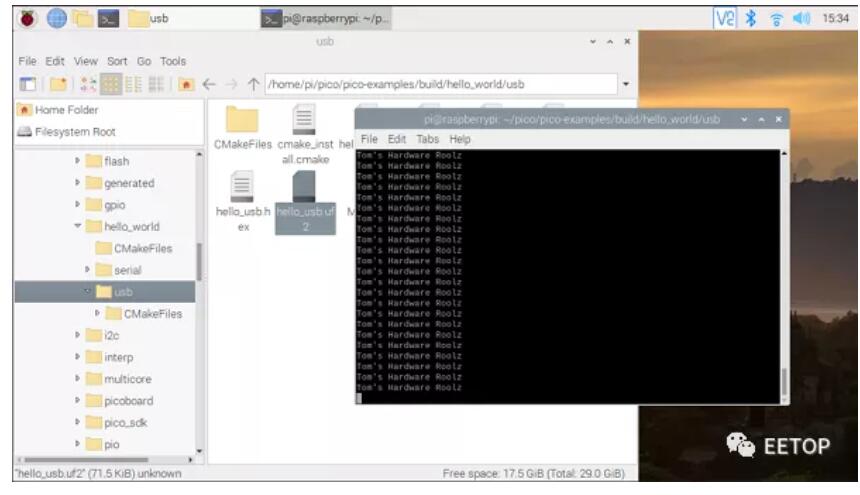The height and width of the screenshot is (495, 860).
Task: Click the Free space 17.5 GiB status text
Action: tap(533, 474)
